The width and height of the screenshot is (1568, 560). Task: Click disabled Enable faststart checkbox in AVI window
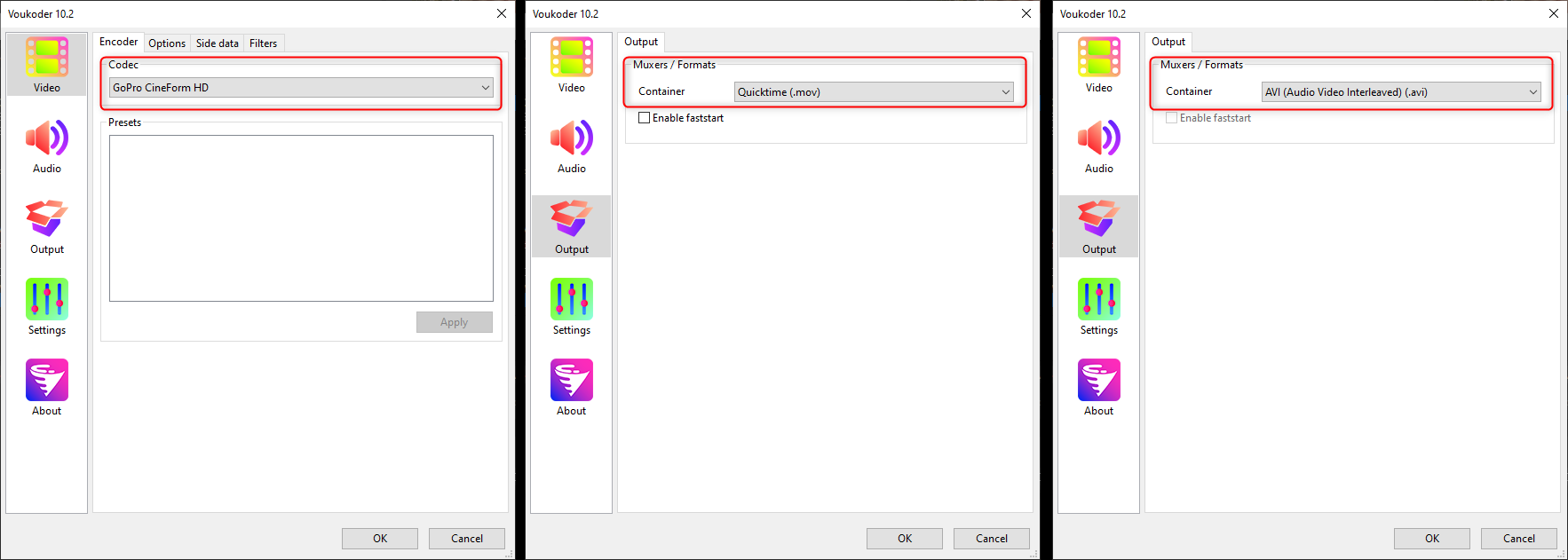1172,118
